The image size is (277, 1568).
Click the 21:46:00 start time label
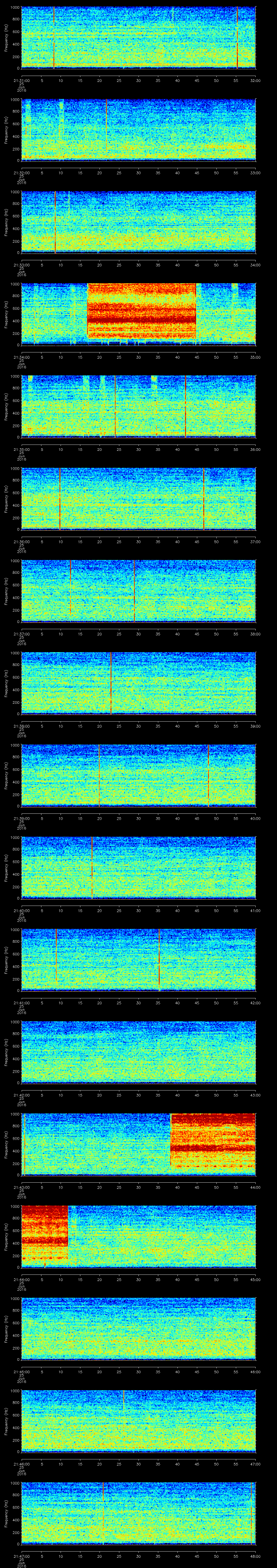(x=21, y=1464)
